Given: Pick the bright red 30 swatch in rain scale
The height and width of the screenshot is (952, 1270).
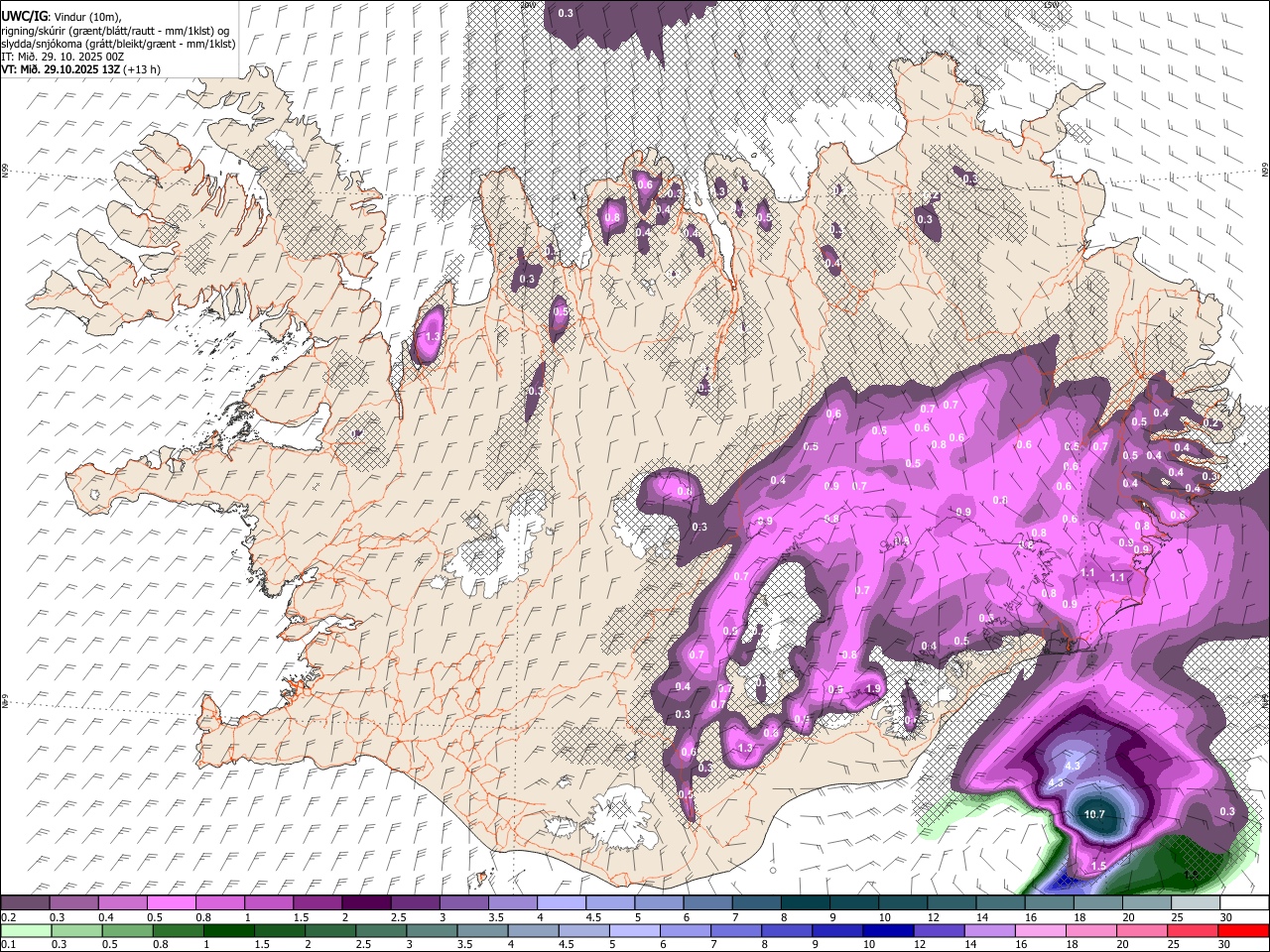Looking at the screenshot, I should (x=1243, y=930).
